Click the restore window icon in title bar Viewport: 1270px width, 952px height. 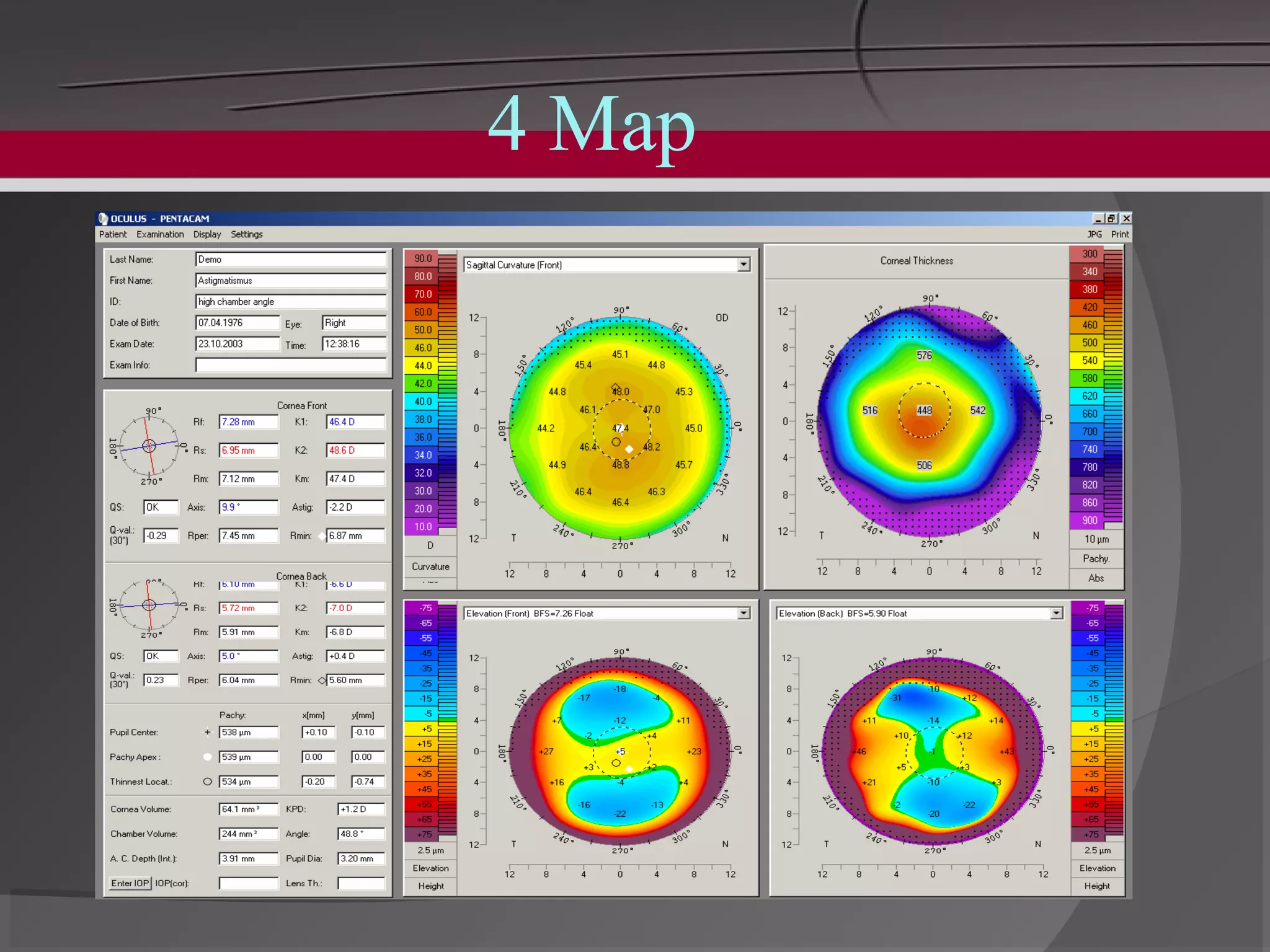tap(1112, 219)
